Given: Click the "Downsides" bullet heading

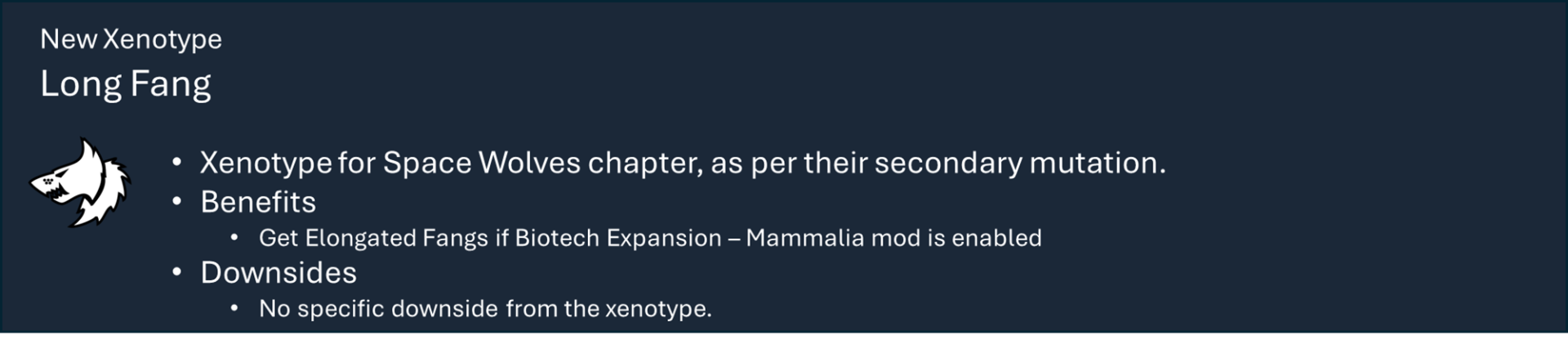Looking at the screenshot, I should 278,273.
